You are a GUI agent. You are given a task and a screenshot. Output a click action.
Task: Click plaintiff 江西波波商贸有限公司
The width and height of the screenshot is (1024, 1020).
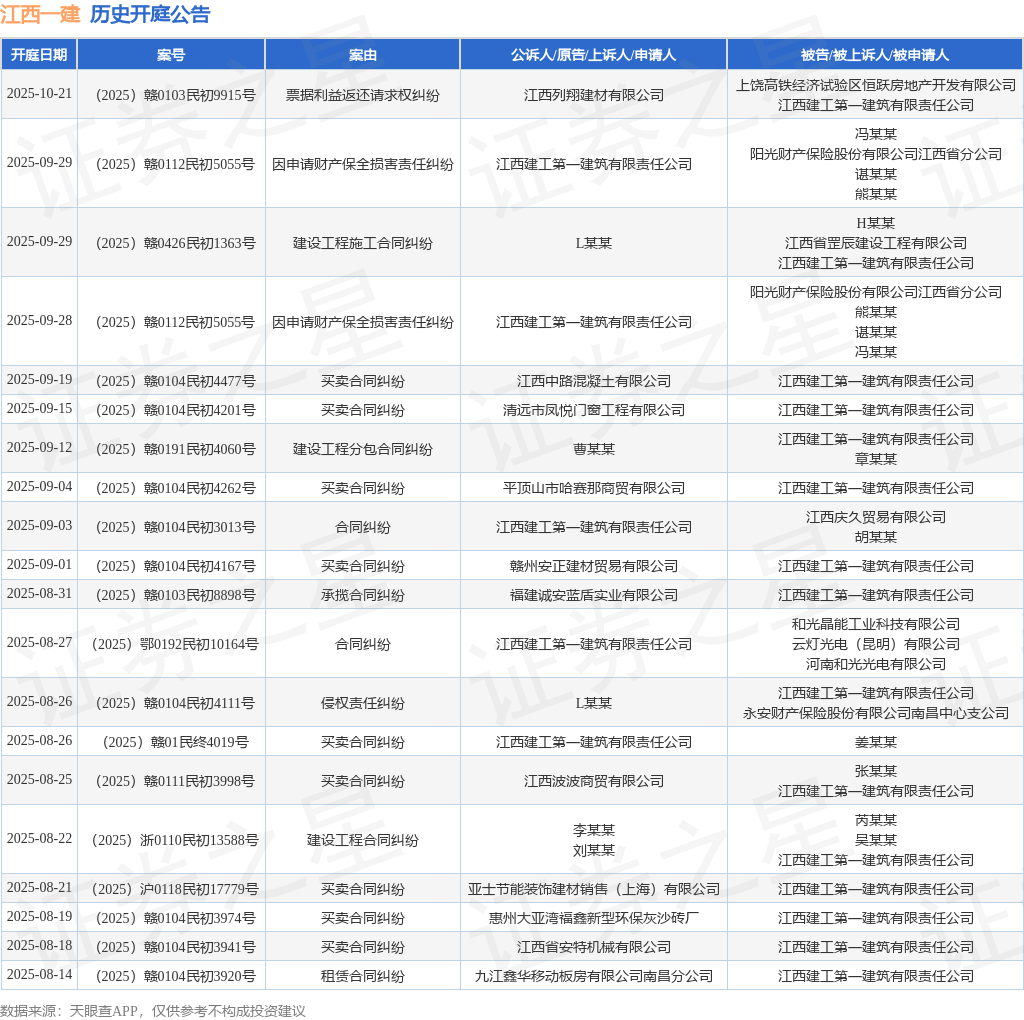coord(594,782)
